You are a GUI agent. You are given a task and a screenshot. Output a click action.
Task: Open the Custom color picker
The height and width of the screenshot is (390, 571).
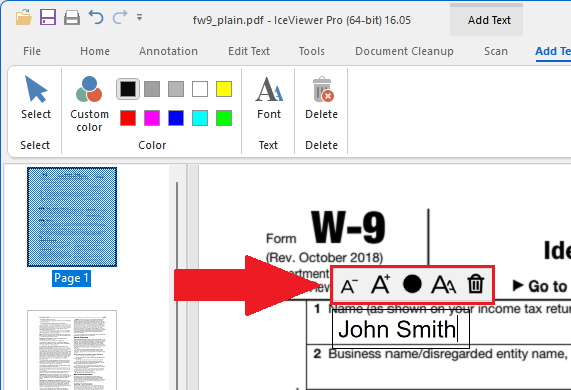click(89, 104)
